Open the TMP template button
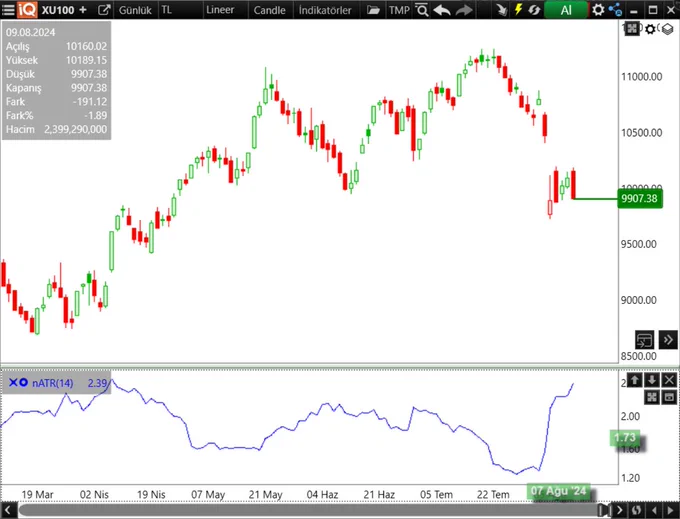 coord(399,10)
